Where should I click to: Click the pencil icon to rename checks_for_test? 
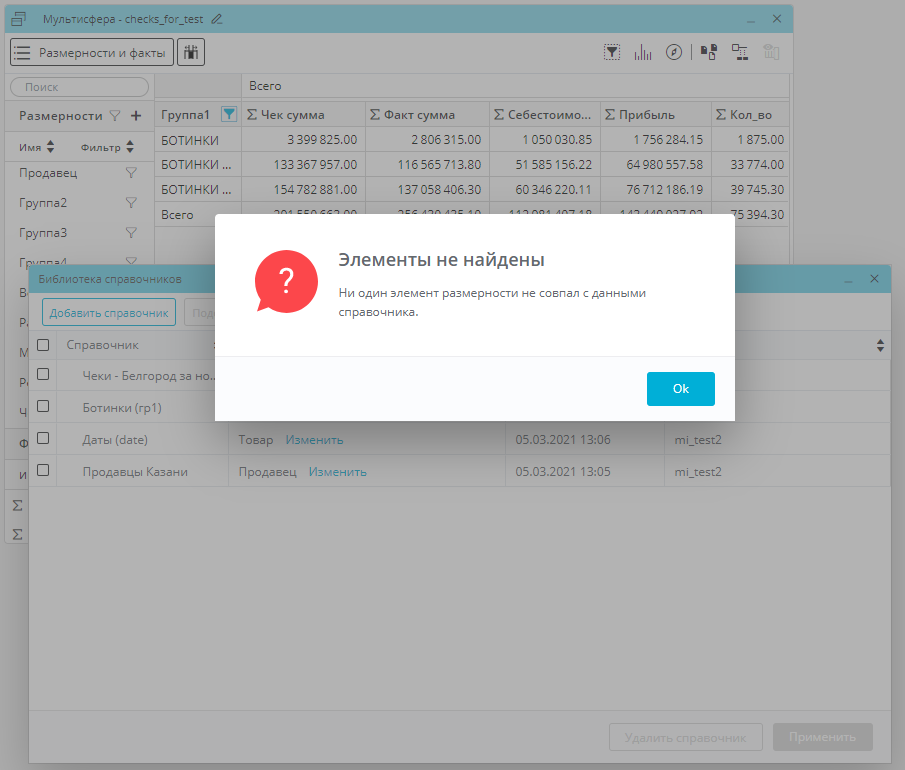click(217, 19)
